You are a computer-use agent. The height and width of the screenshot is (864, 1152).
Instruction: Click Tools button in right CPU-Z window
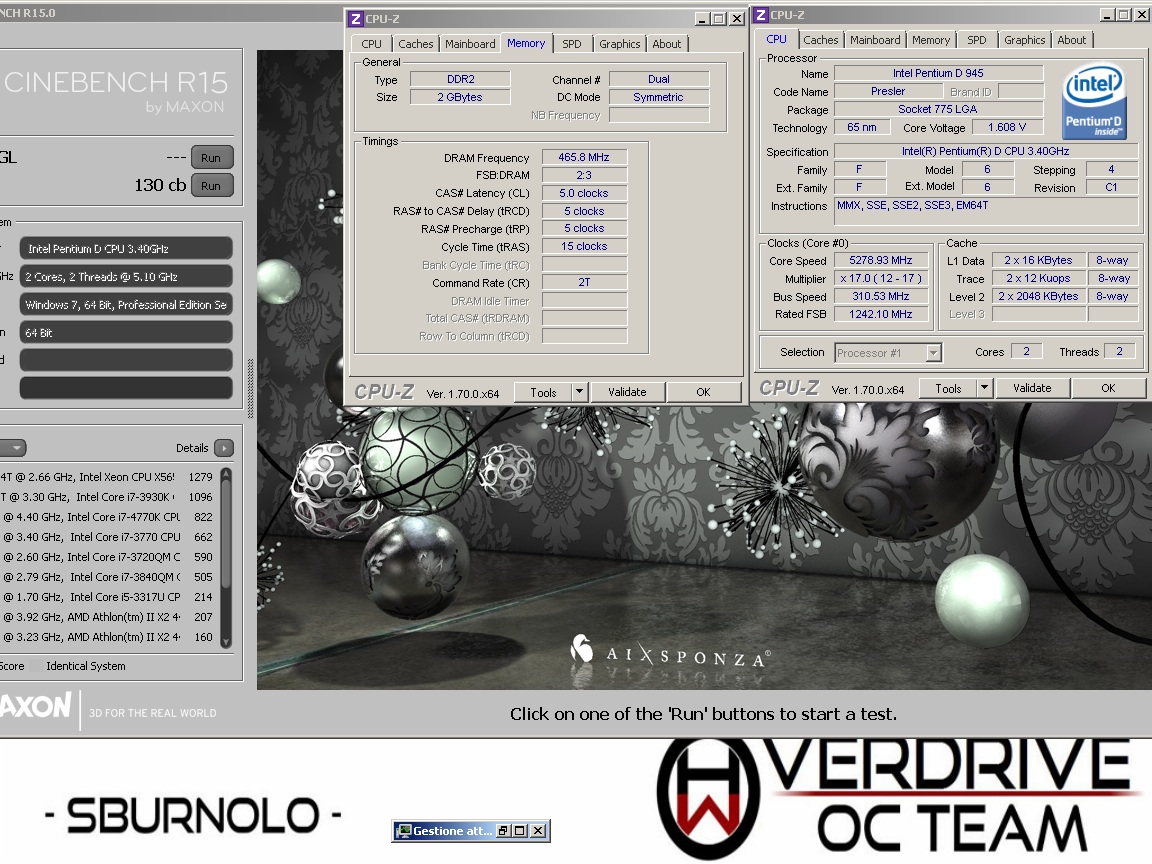[x=948, y=389]
